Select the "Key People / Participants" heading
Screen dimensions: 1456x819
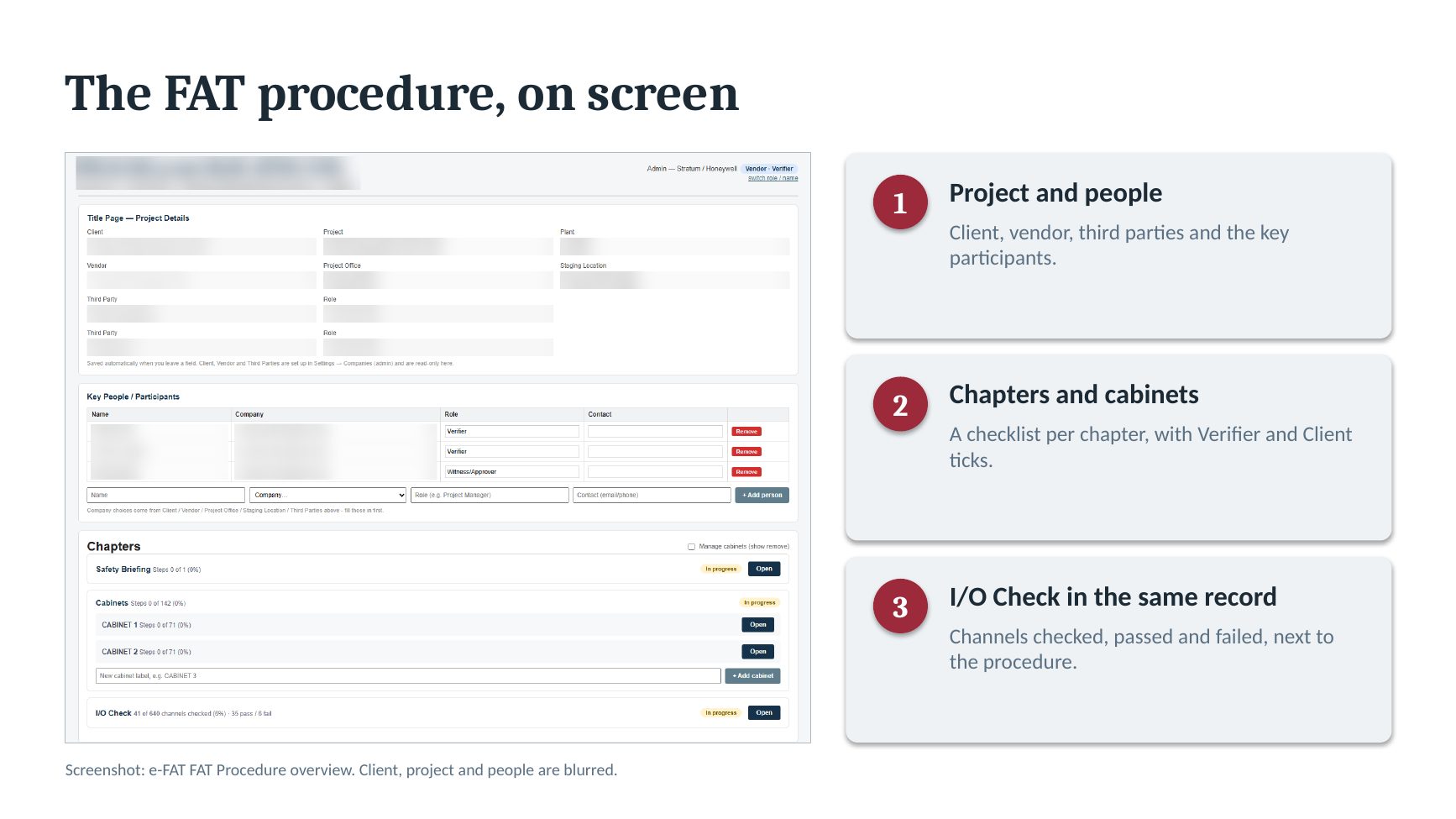[x=134, y=397]
